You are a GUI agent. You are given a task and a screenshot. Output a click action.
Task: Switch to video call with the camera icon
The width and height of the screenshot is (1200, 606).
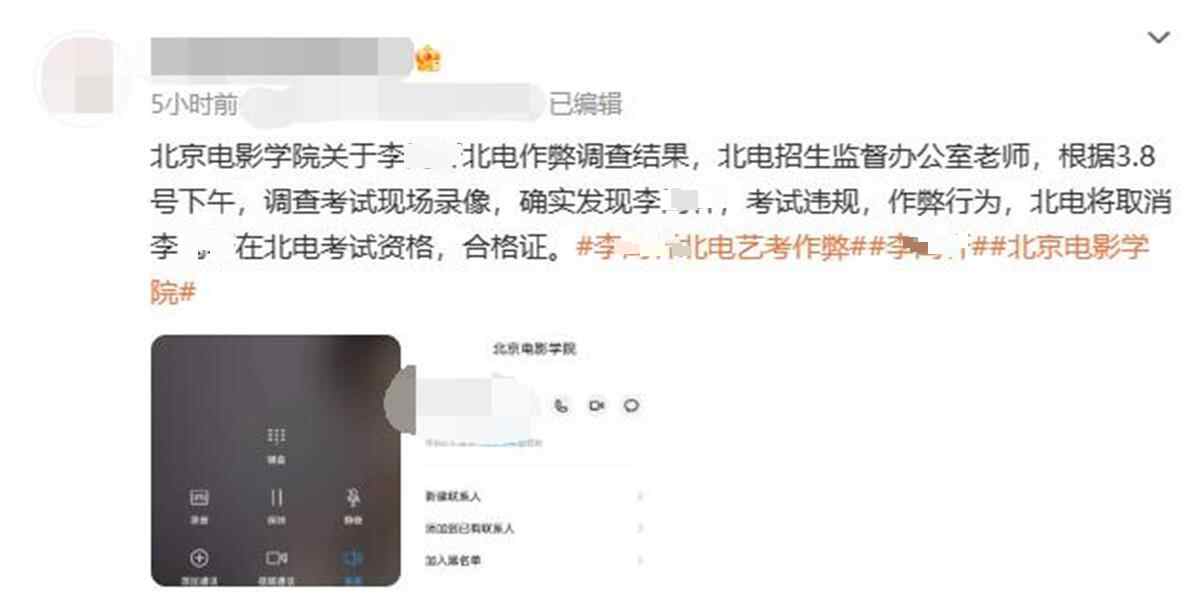click(277, 558)
